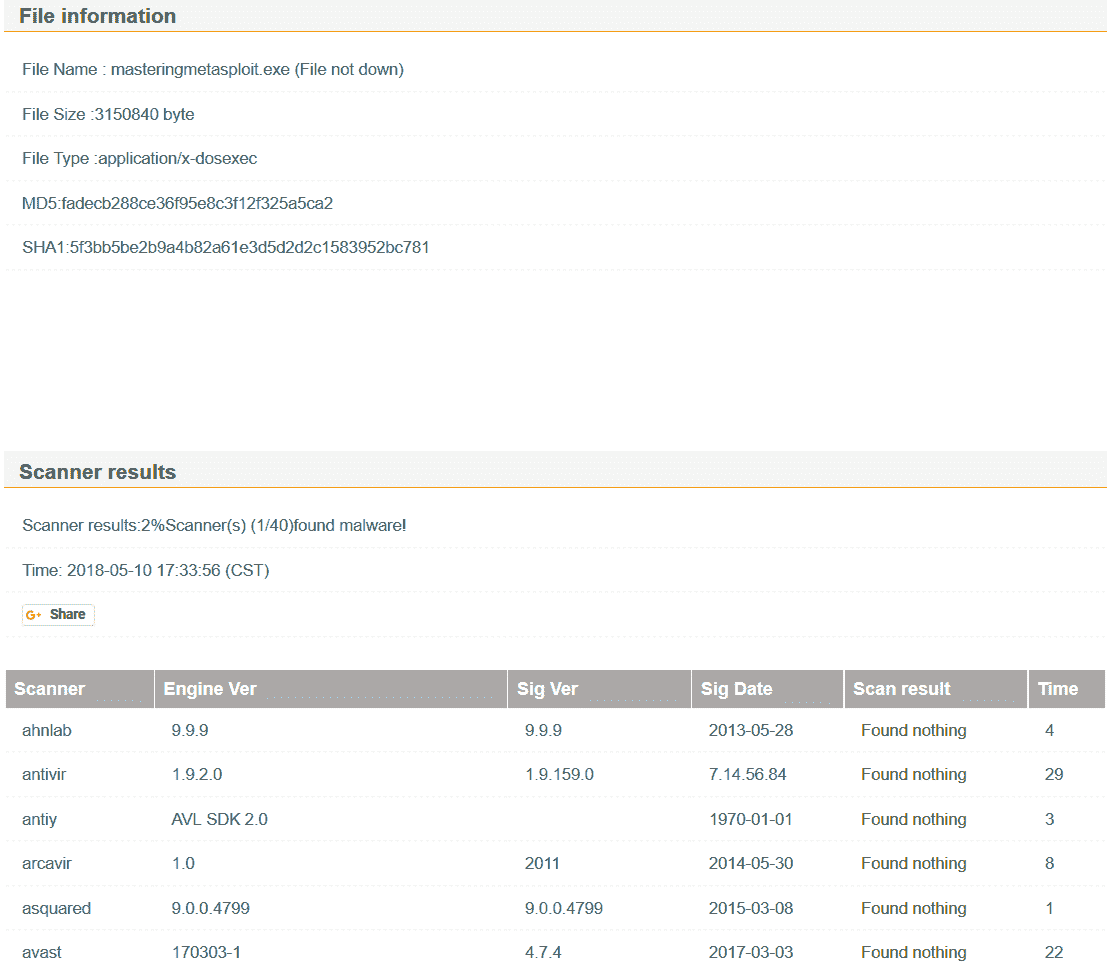Viewport: 1110px width, 974px height.
Task: Click the ahnlab scanner name
Action: [47, 730]
